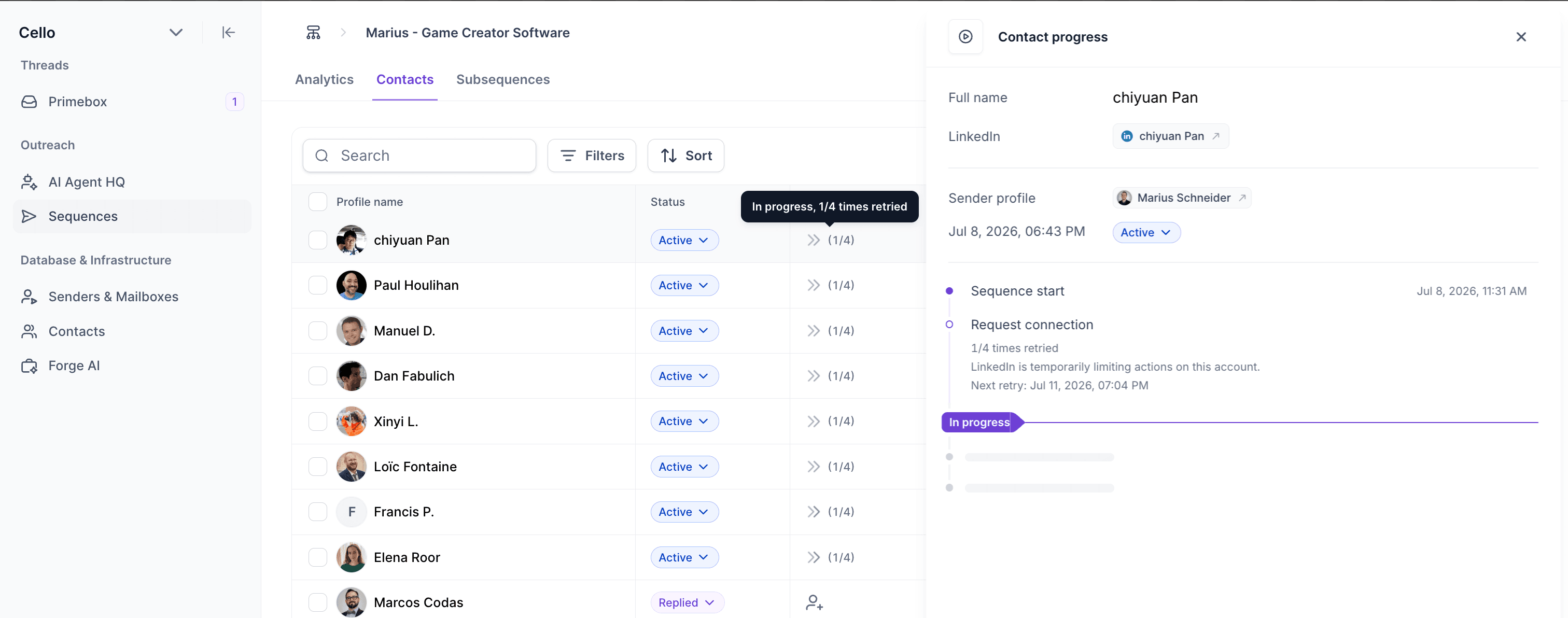This screenshot has height=618, width=1568.
Task: Click progress arrows in Xinyi L. row
Action: (813, 420)
